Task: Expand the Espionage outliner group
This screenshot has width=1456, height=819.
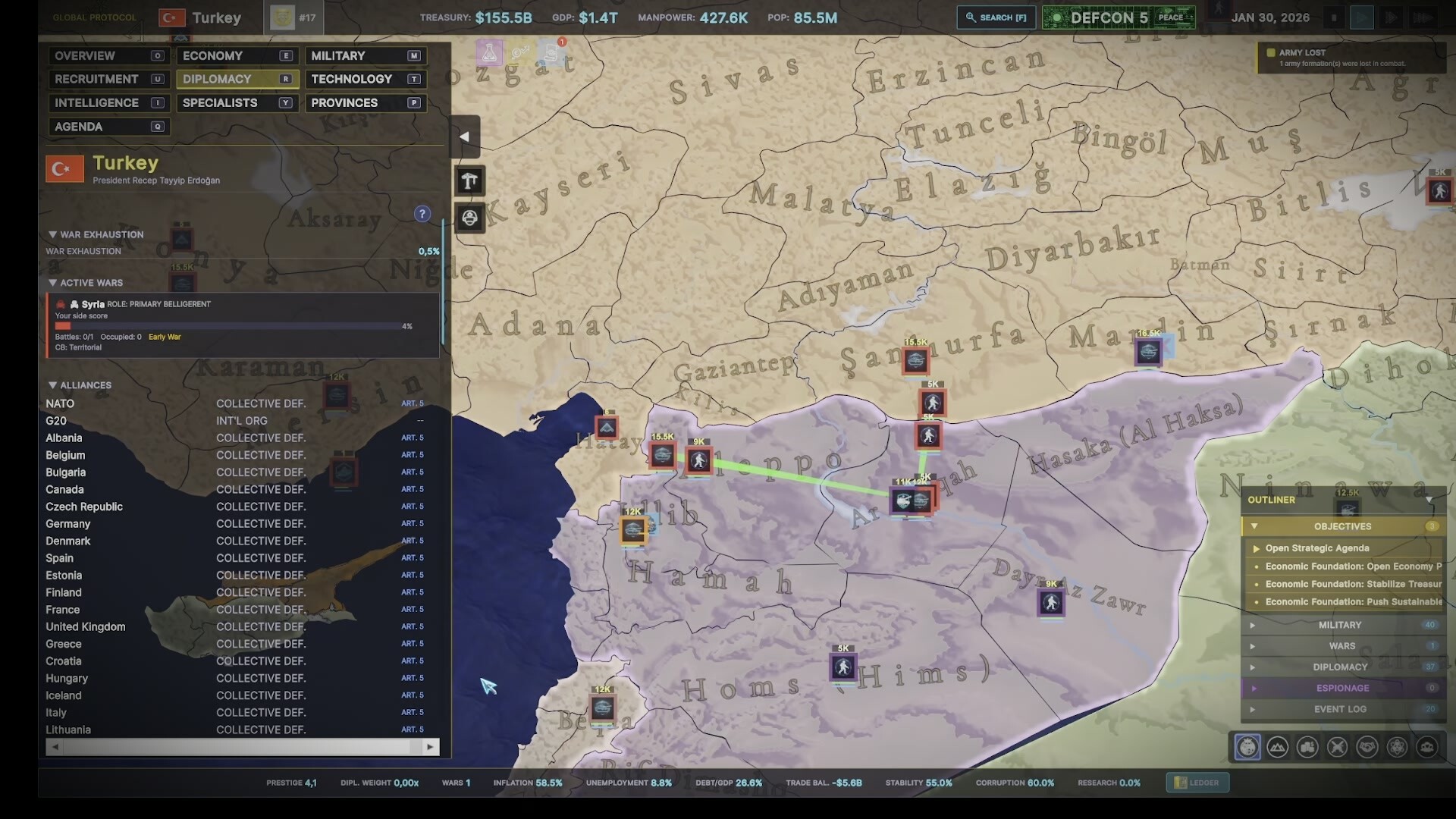Action: (1254, 689)
